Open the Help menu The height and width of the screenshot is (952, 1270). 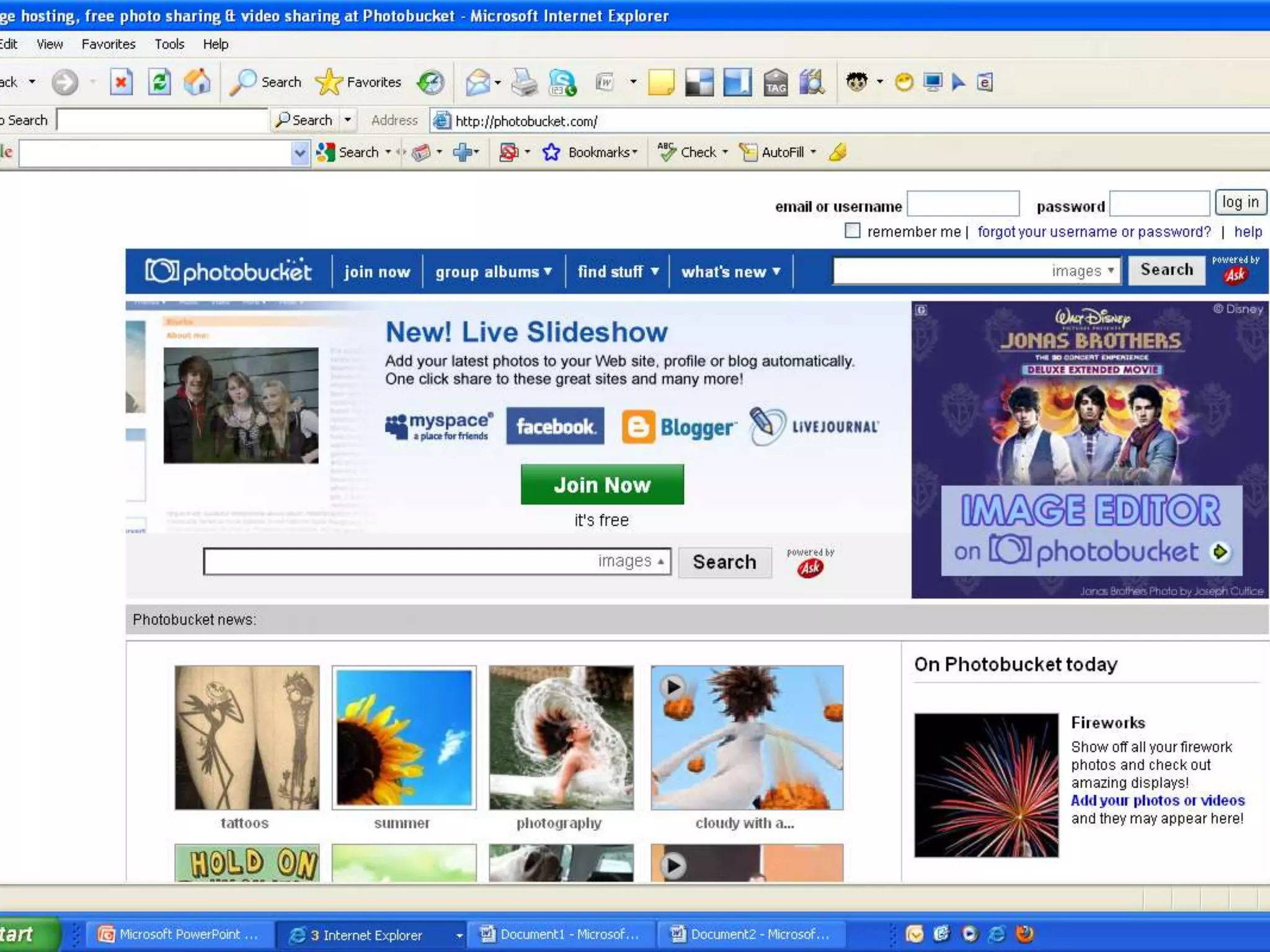(x=216, y=44)
